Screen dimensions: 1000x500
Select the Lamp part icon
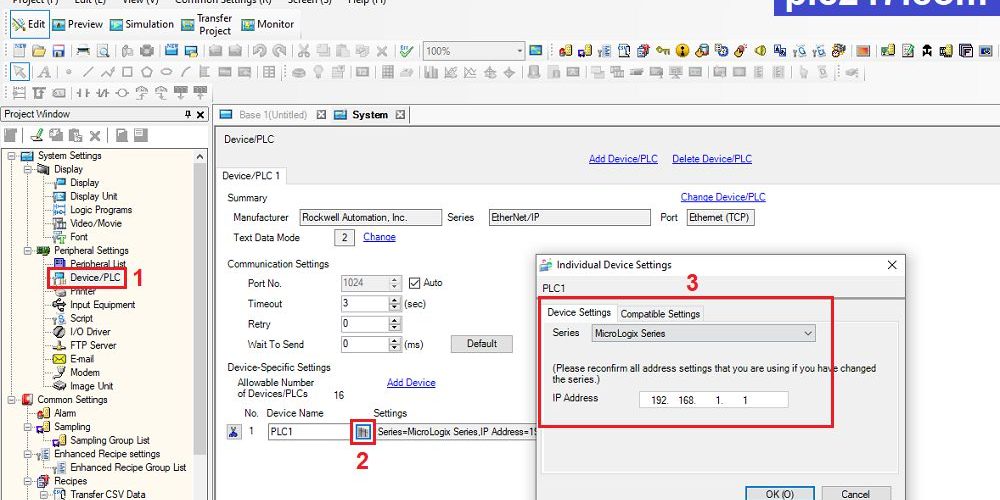pos(318,72)
